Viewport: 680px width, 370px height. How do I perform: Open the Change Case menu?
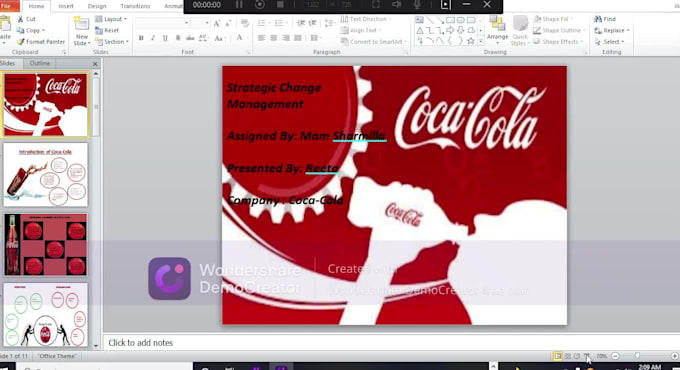(219, 38)
